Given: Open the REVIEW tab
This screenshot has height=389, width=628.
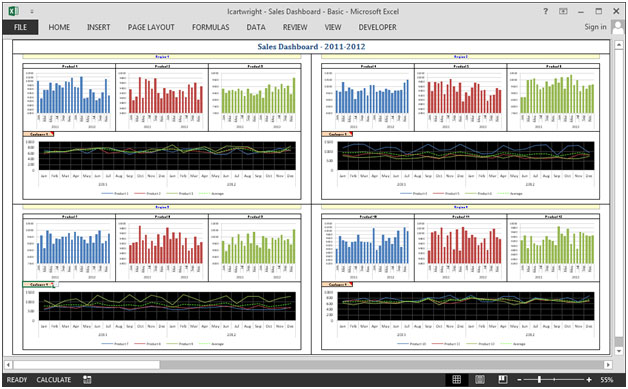Looking at the screenshot, I should point(295,27).
